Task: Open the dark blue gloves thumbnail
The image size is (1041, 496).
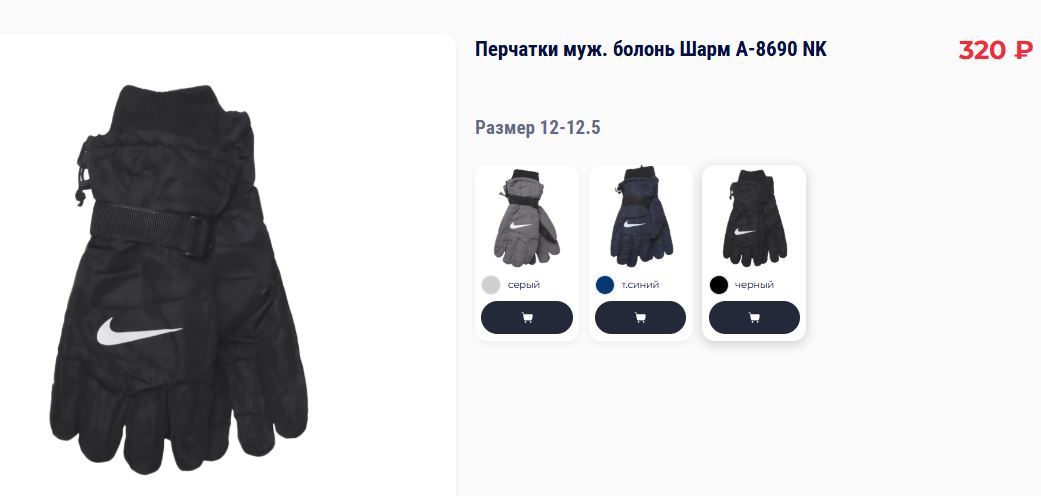Action: [x=641, y=216]
